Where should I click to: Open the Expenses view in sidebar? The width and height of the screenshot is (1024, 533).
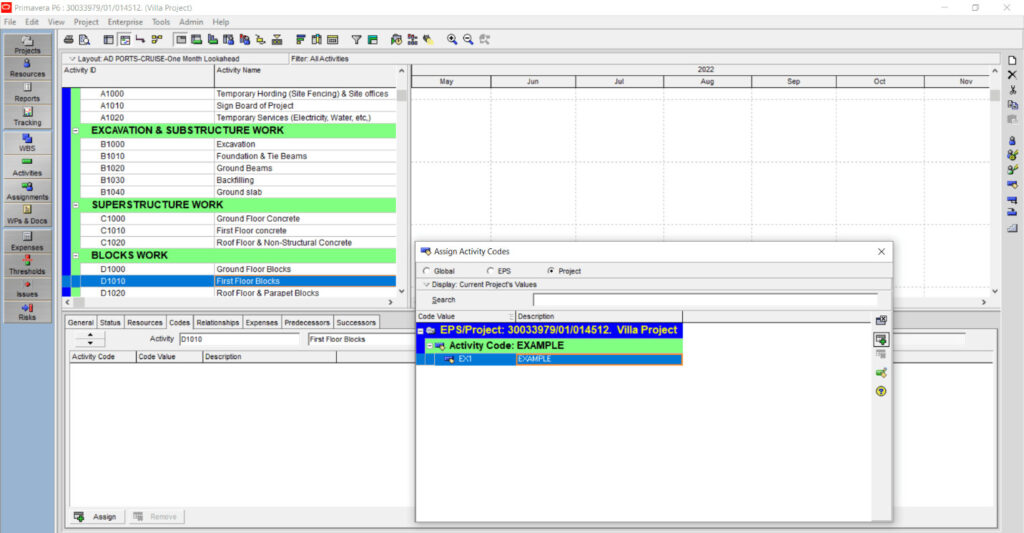point(27,241)
